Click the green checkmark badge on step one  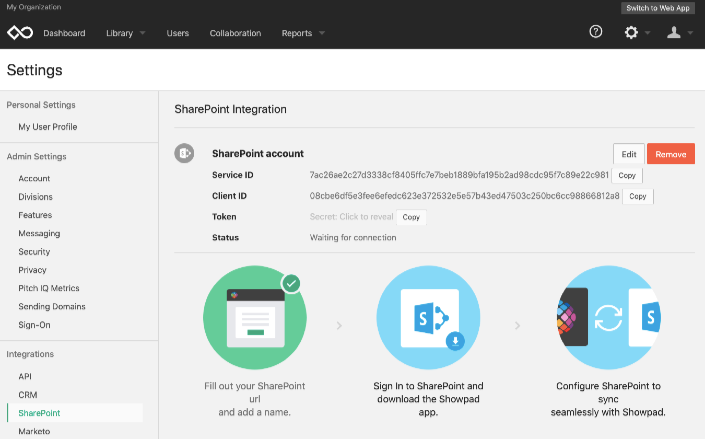[291, 283]
